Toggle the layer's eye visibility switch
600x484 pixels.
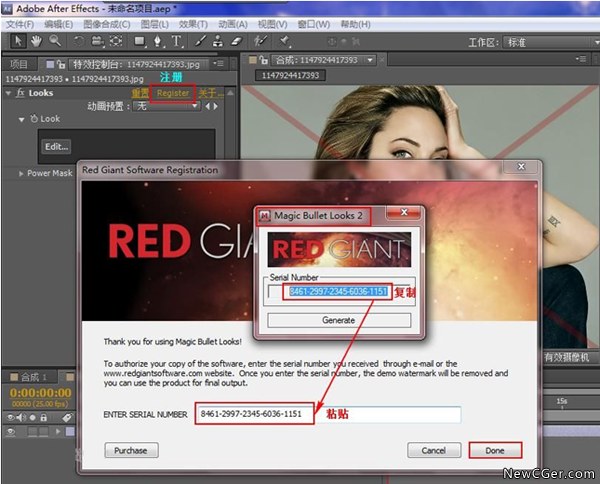point(11,432)
